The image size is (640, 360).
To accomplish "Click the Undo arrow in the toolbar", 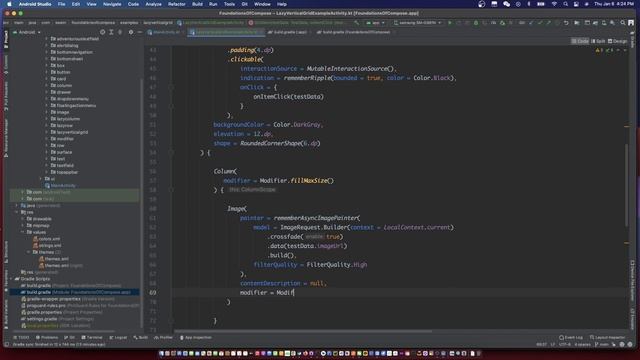I will [566, 23].
